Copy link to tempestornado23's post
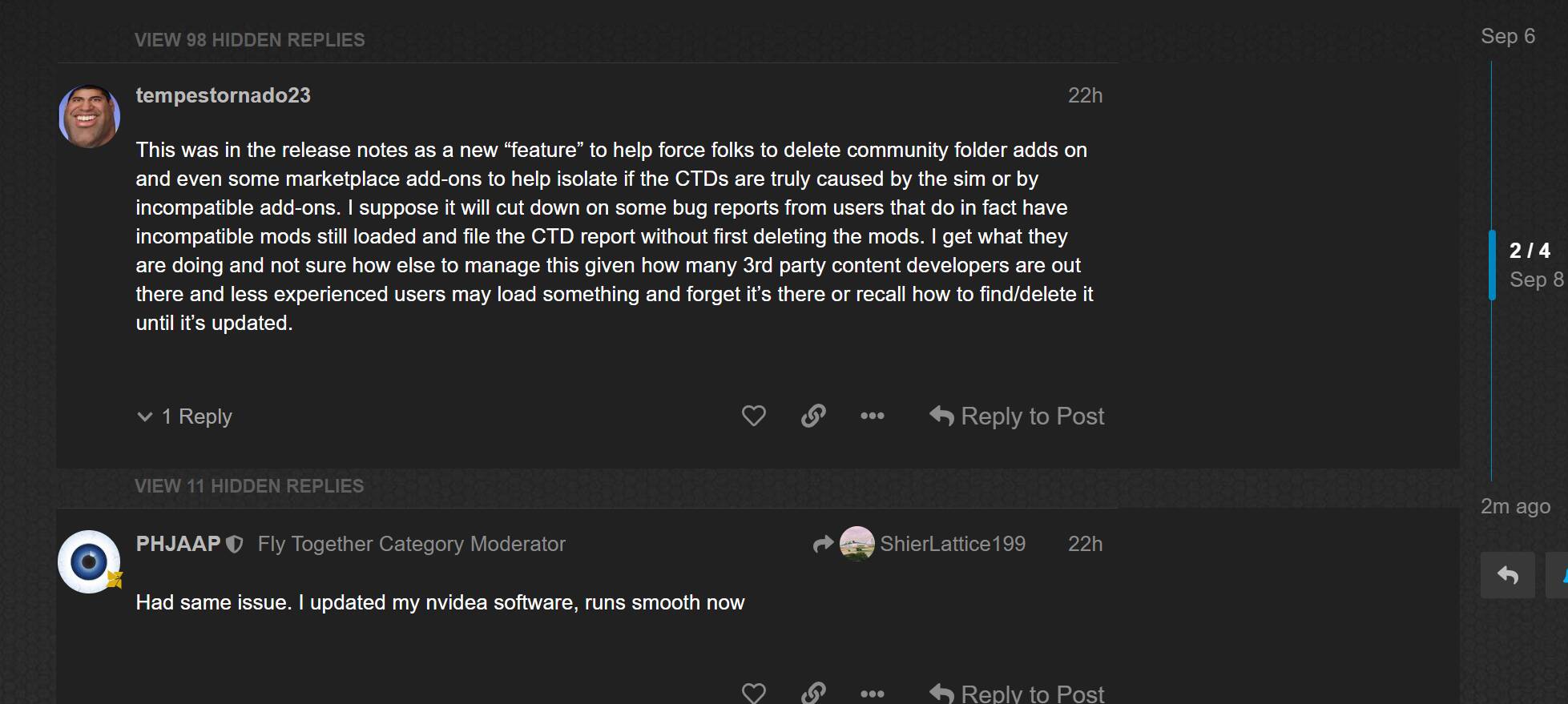Screen dimensions: 1568x704 click(x=813, y=416)
